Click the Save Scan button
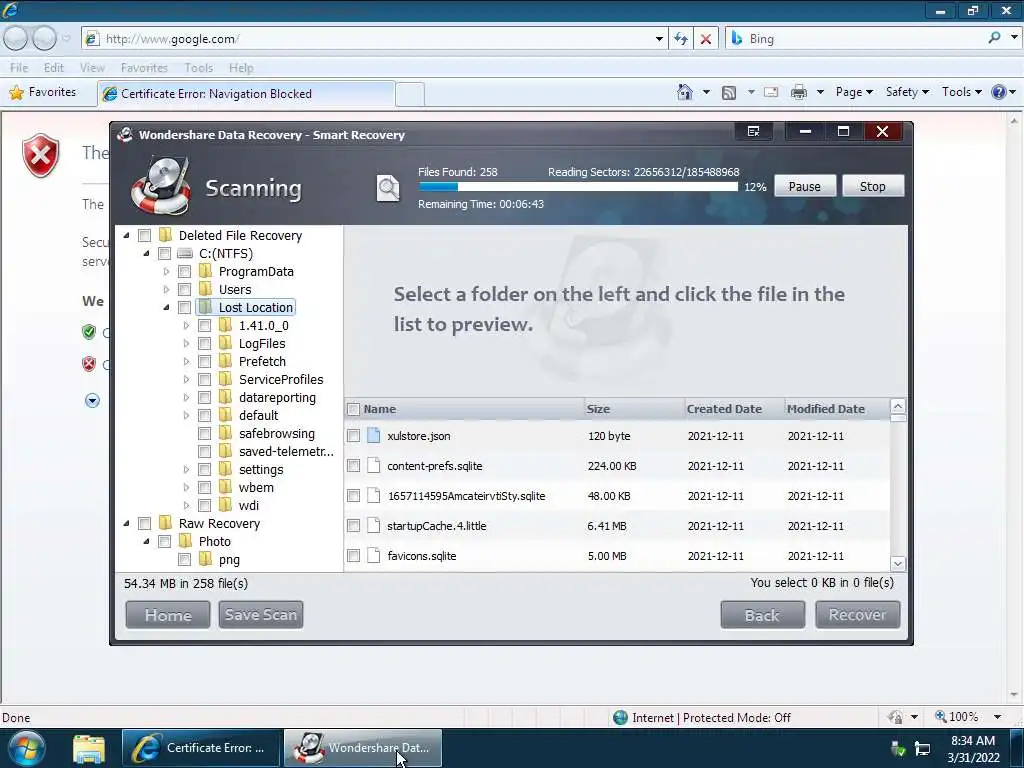This screenshot has height=768, width=1024. point(261,615)
